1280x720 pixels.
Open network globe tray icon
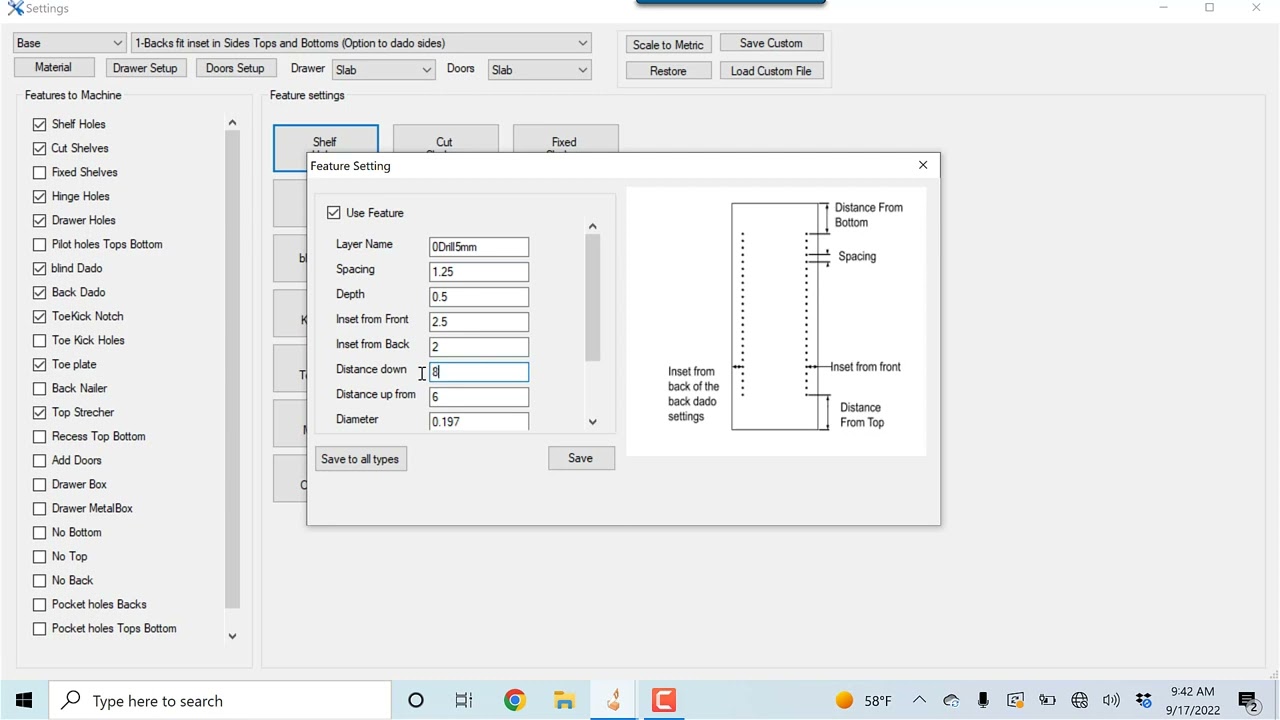point(1079,700)
